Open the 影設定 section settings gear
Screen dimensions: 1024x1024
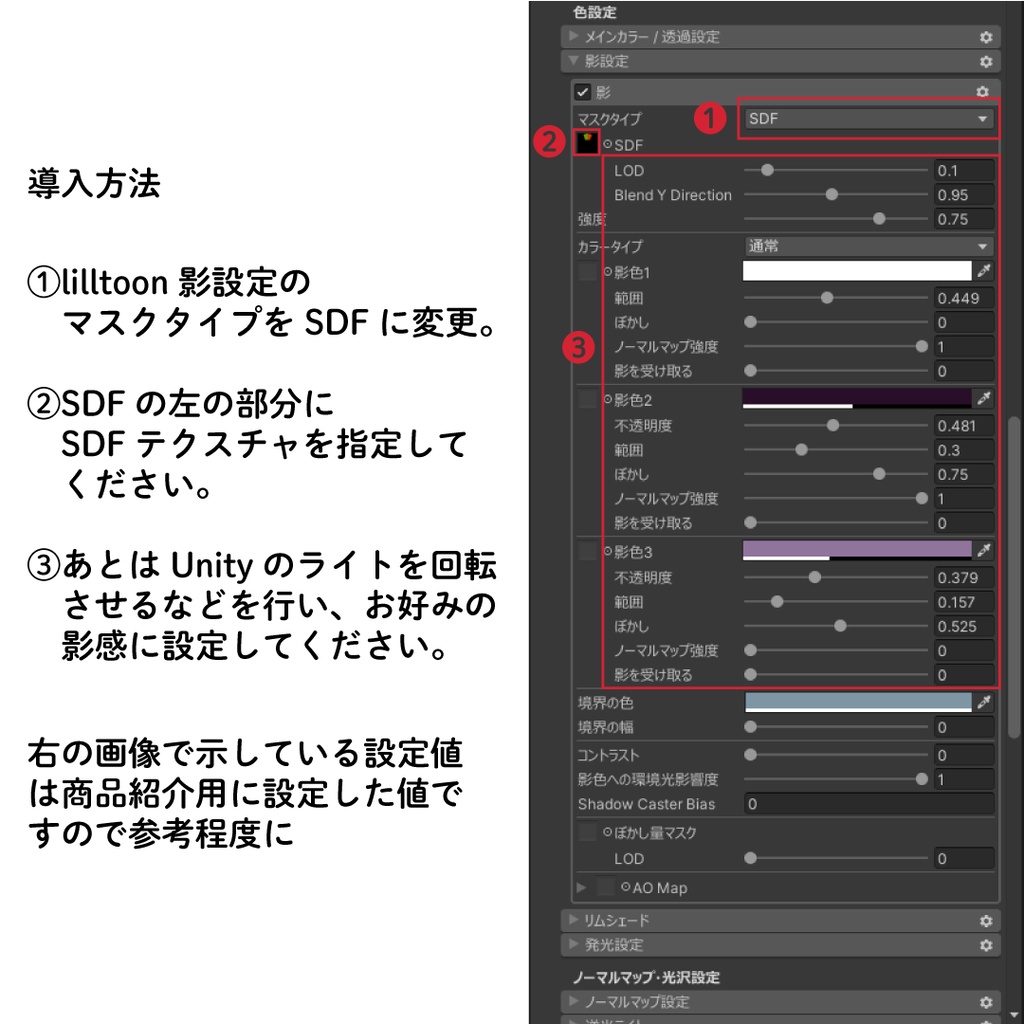tap(986, 61)
